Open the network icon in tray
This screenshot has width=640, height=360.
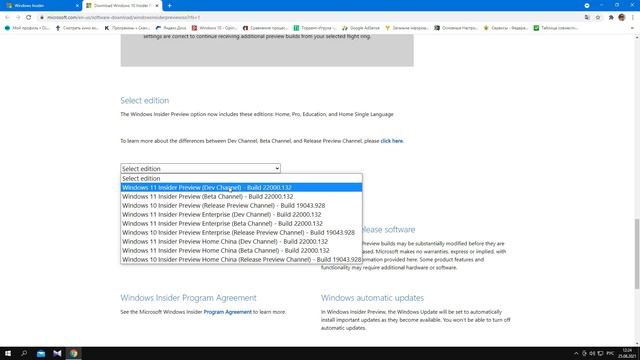click(x=600, y=353)
